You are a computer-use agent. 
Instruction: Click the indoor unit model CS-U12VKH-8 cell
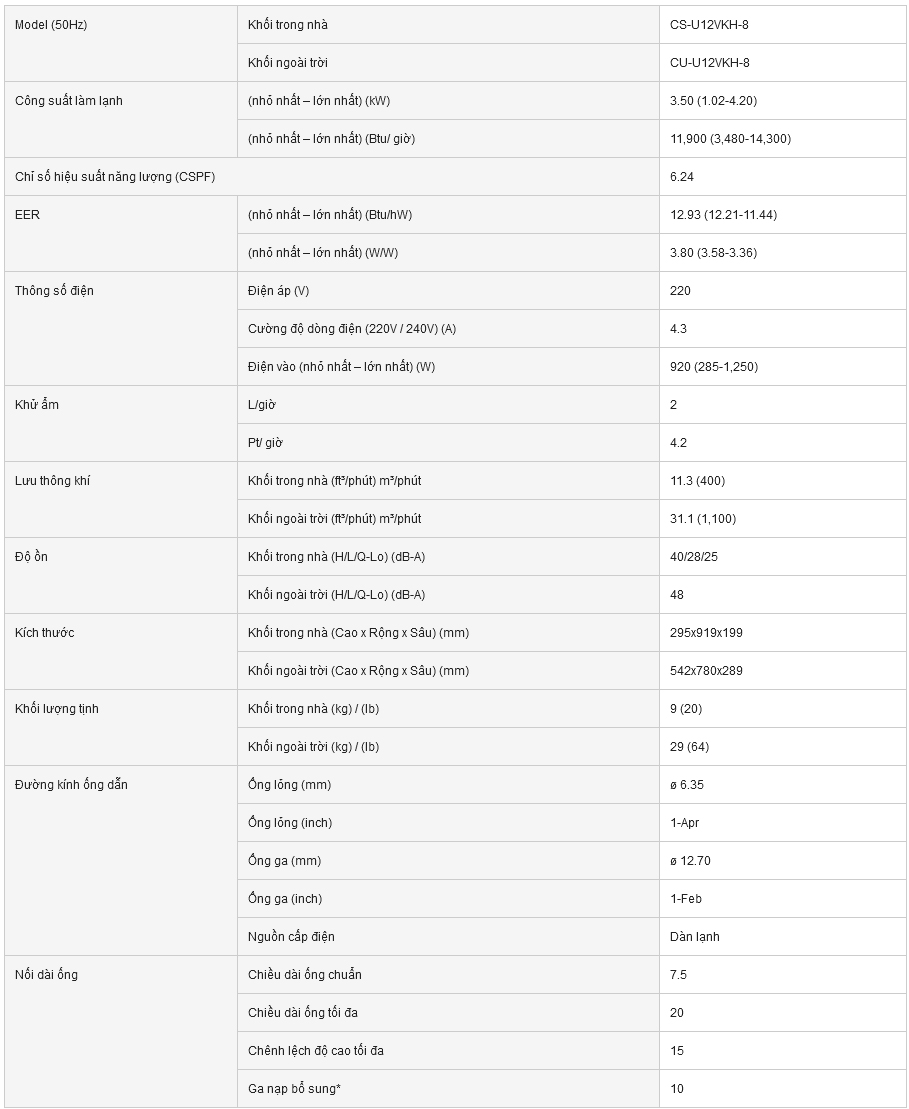709,25
